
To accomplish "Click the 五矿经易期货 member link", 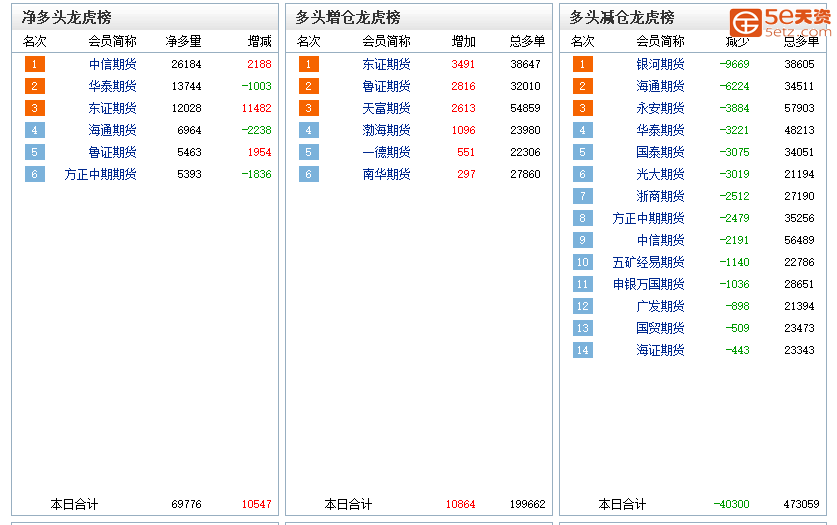I will point(649,262).
